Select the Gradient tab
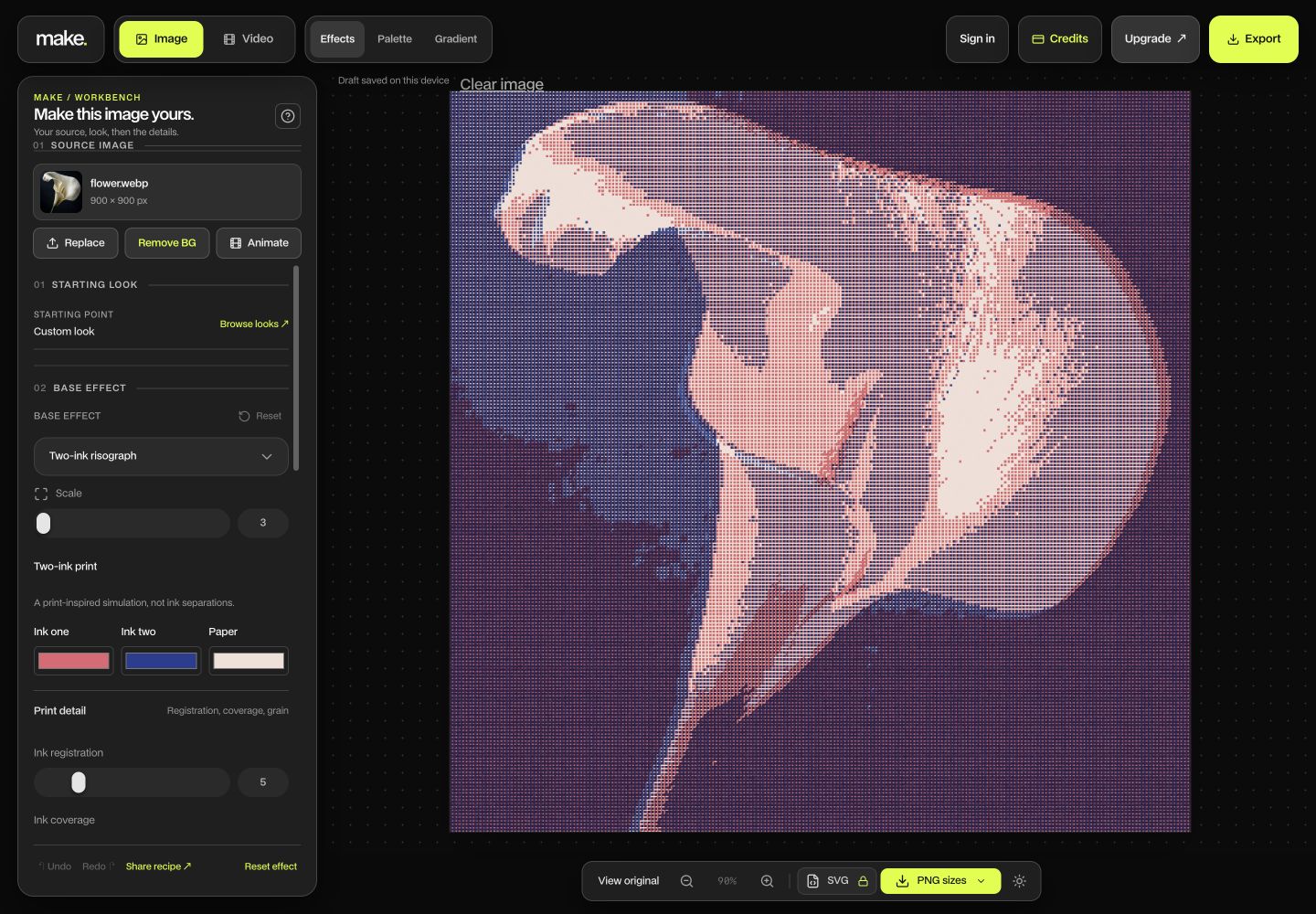 click(x=456, y=39)
